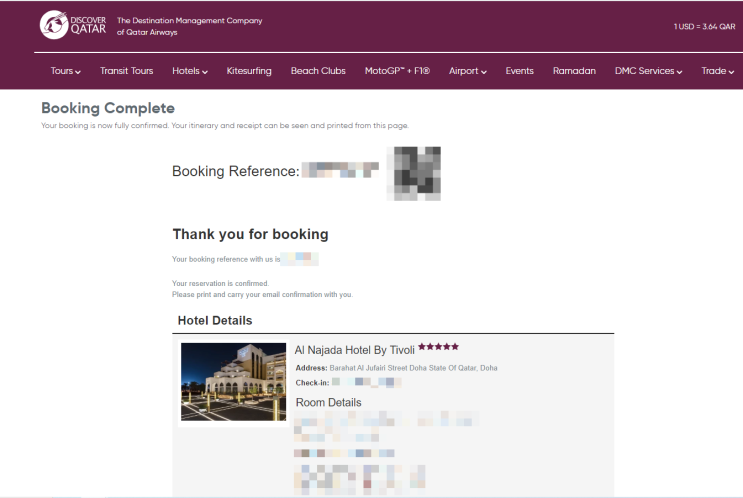The width and height of the screenshot is (743, 498).
Task: Open the Events menu item
Action: [519, 71]
